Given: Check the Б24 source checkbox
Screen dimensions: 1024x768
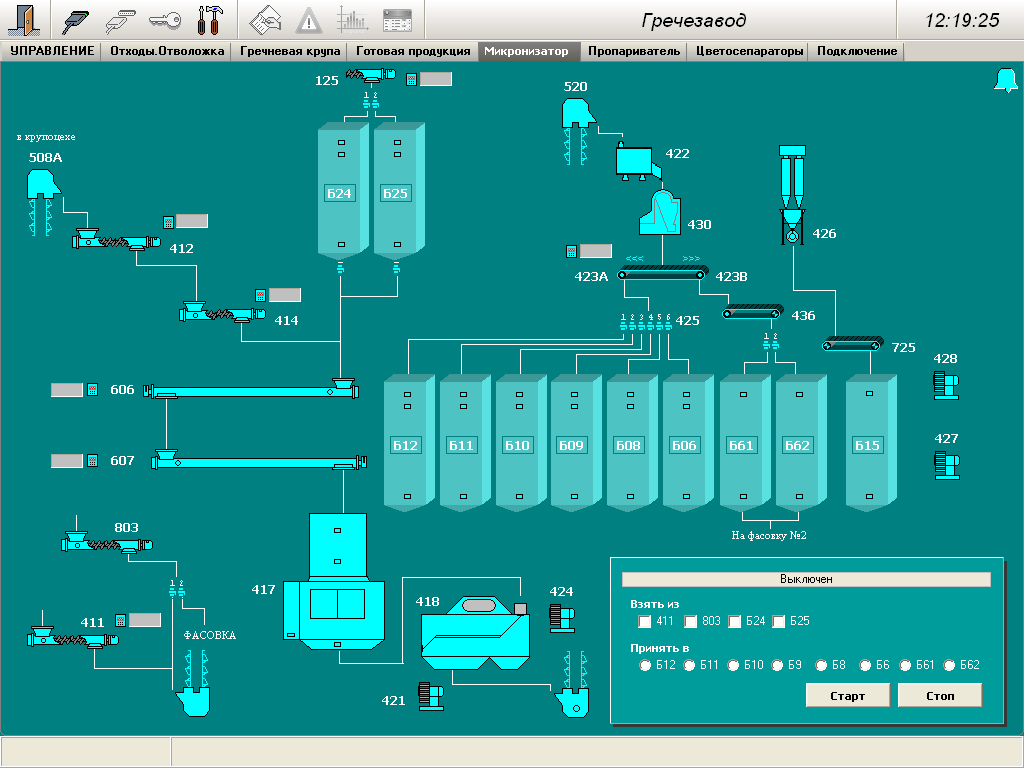Looking at the screenshot, I should point(735,622).
